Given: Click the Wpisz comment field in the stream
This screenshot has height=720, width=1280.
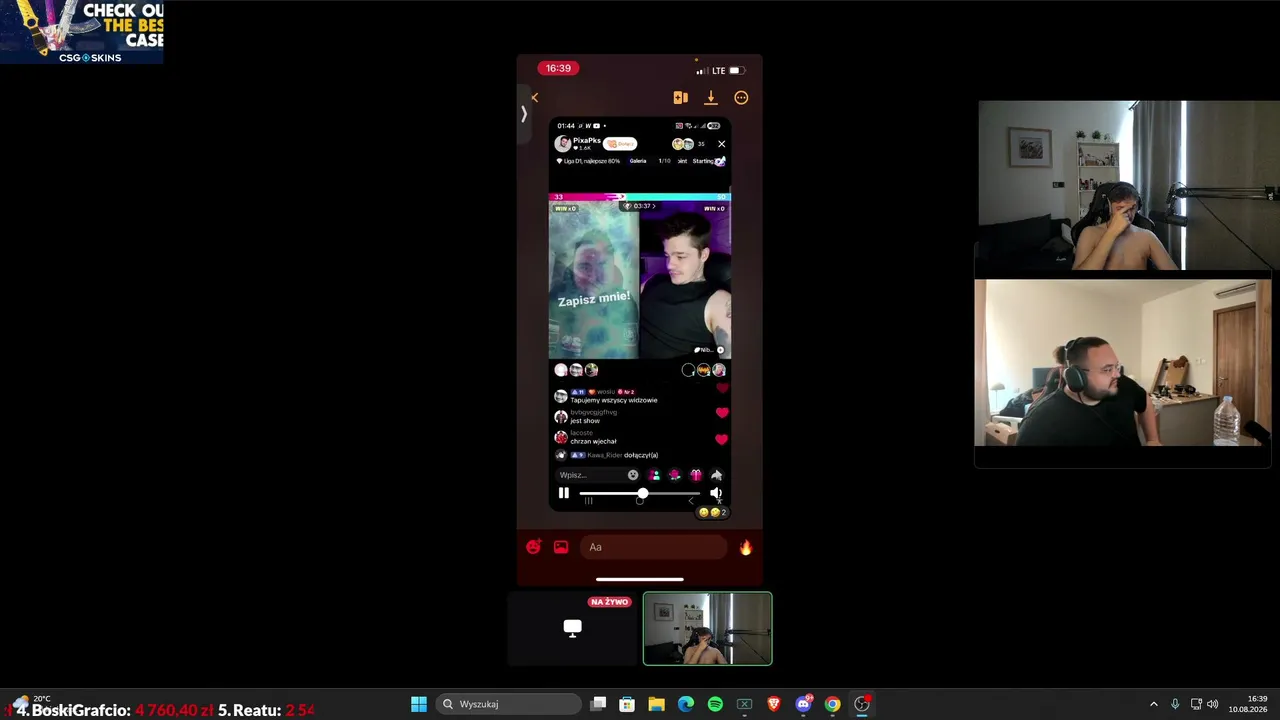Looking at the screenshot, I should [598, 475].
